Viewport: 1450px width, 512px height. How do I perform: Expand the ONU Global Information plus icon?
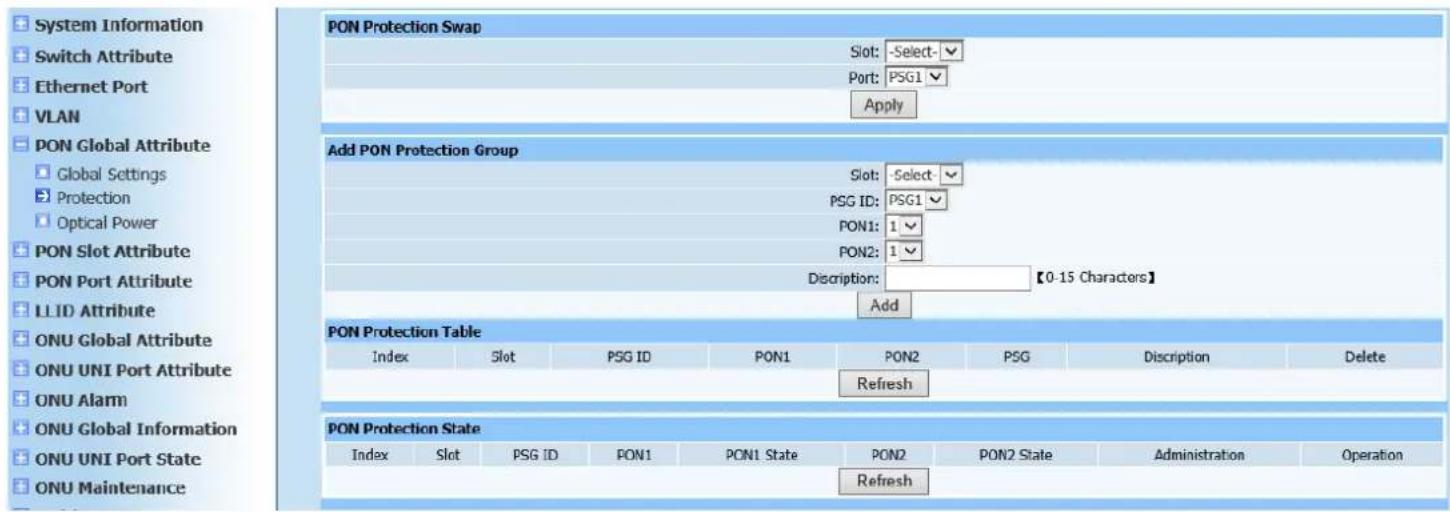click(x=21, y=429)
